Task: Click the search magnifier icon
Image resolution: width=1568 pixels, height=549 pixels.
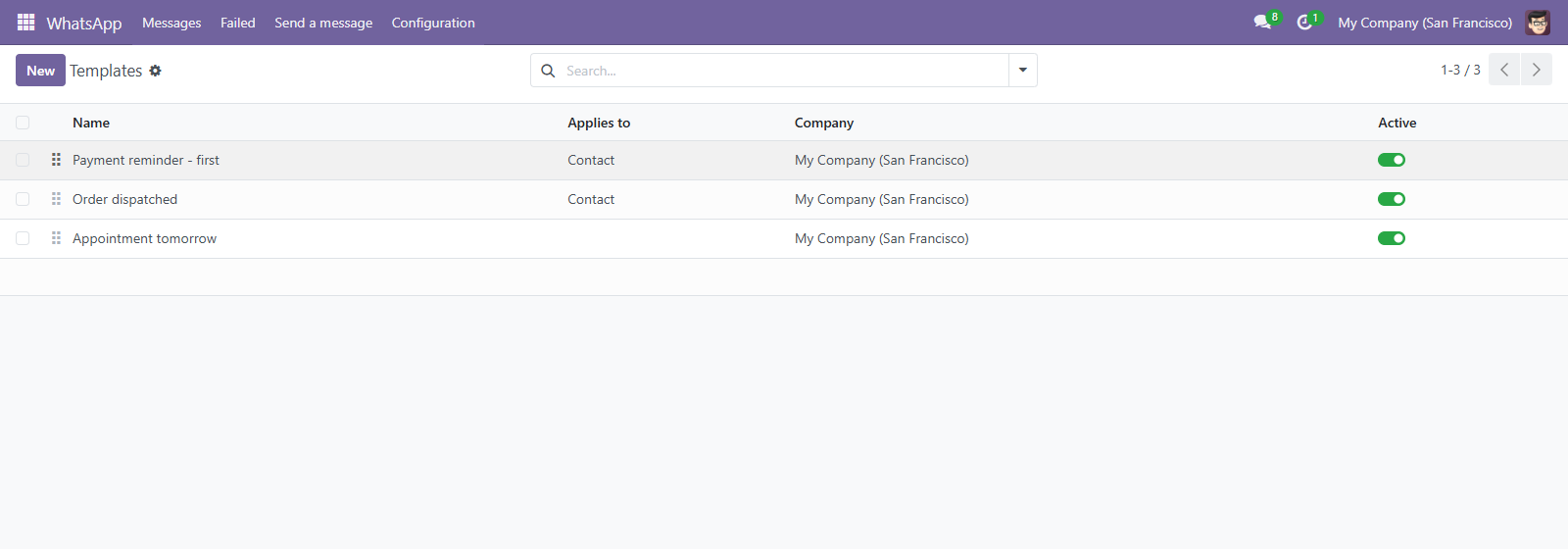Action: [x=548, y=71]
